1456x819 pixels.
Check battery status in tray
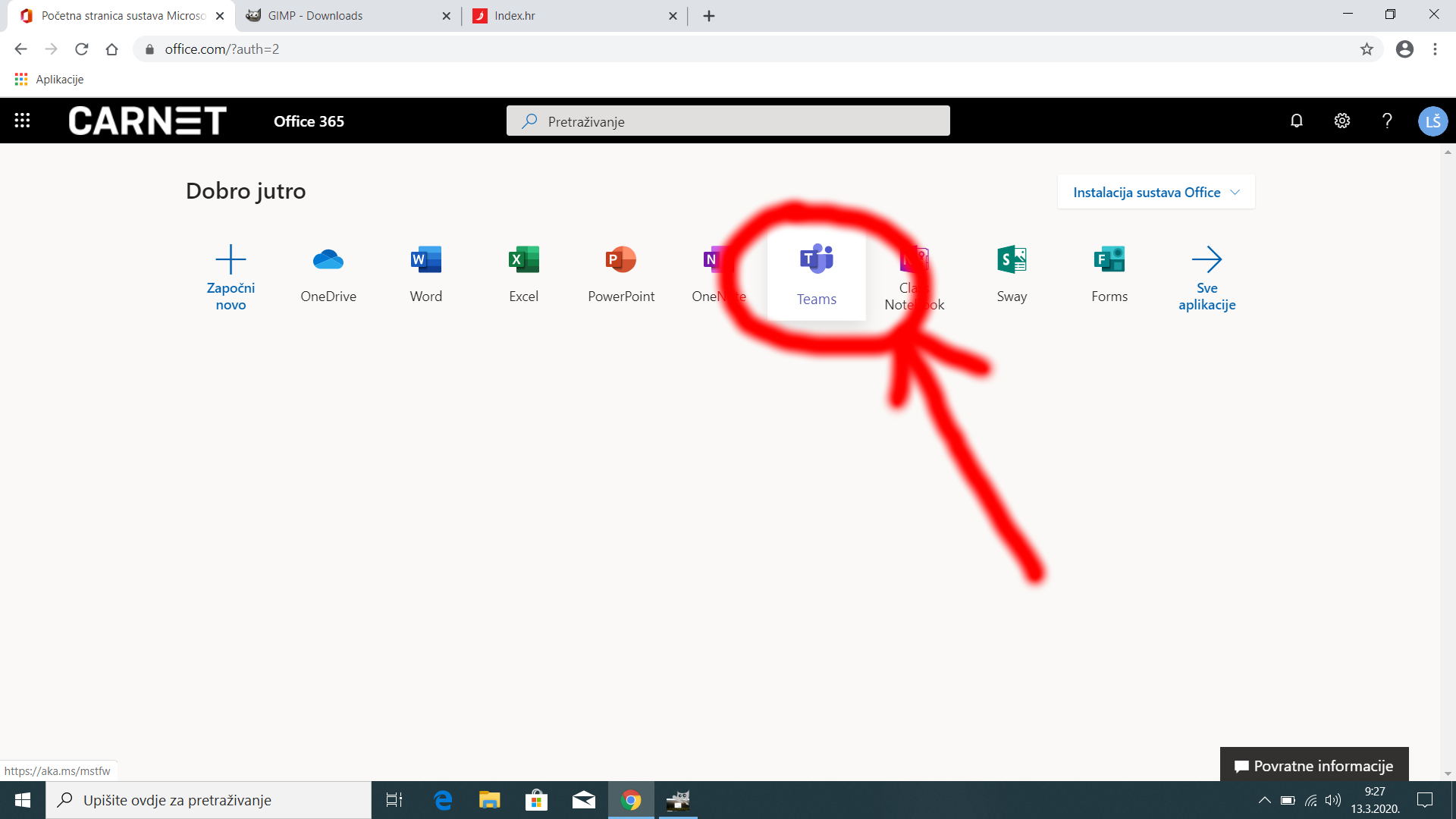pyautogui.click(x=1288, y=800)
